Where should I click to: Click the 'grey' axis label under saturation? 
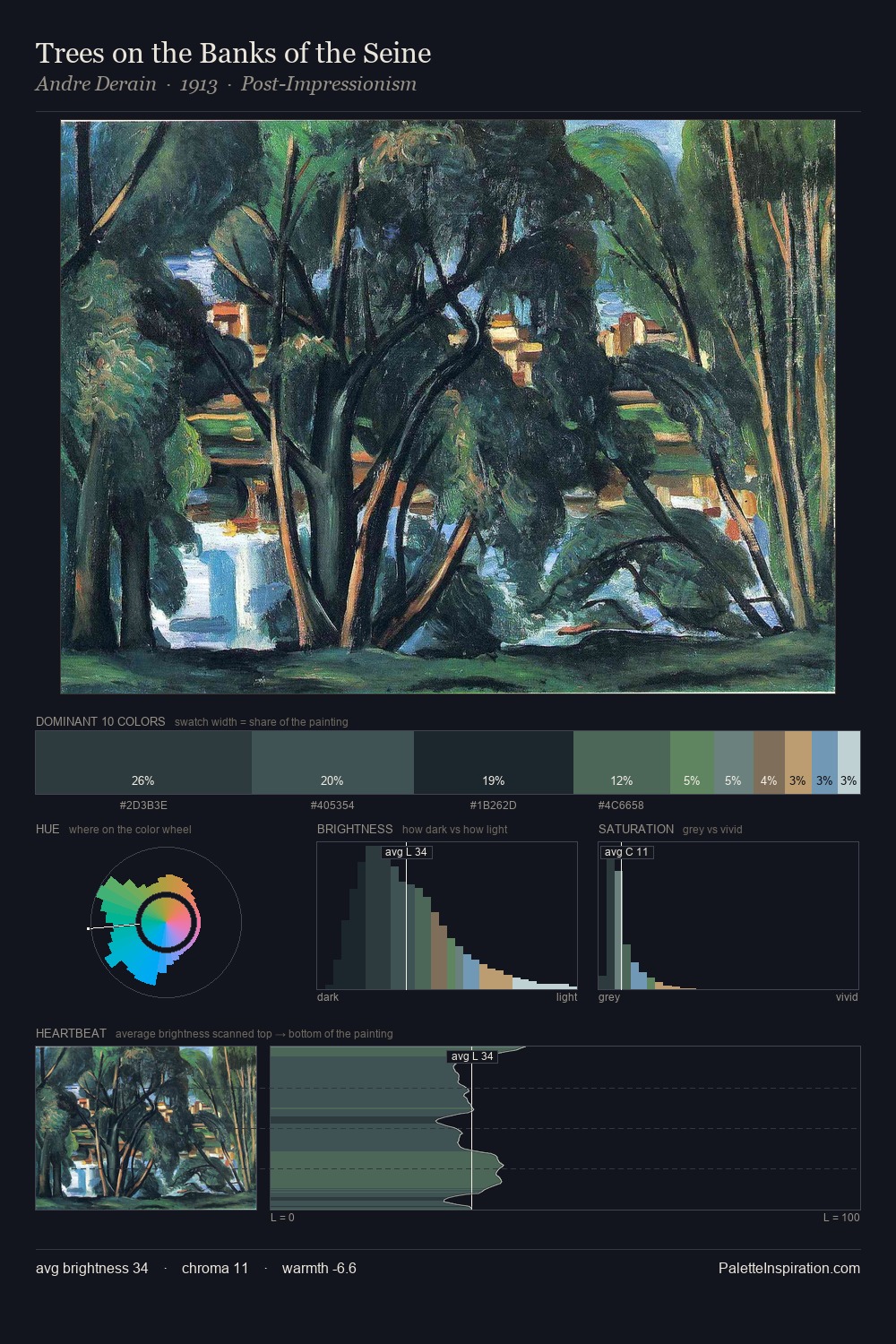point(609,997)
